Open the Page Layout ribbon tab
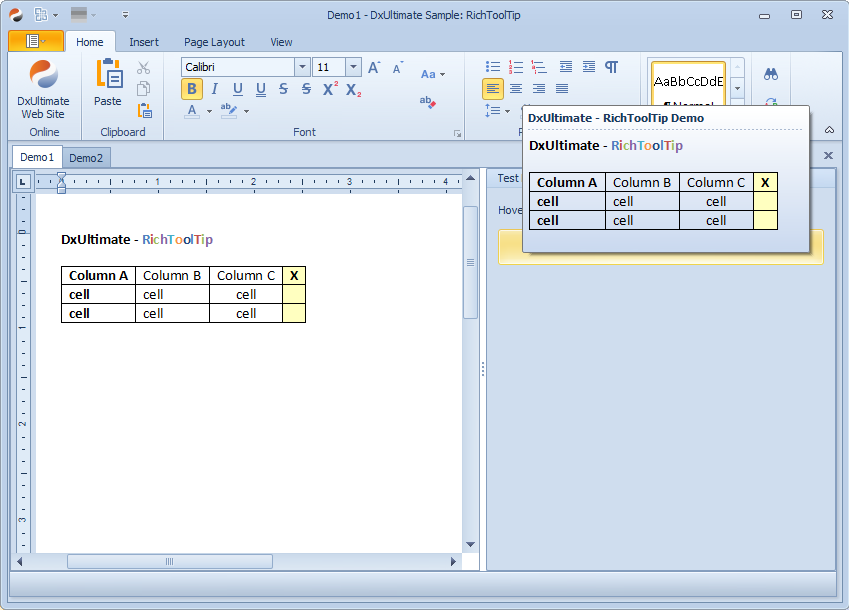Image resolution: width=849 pixels, height=610 pixels. [214, 42]
